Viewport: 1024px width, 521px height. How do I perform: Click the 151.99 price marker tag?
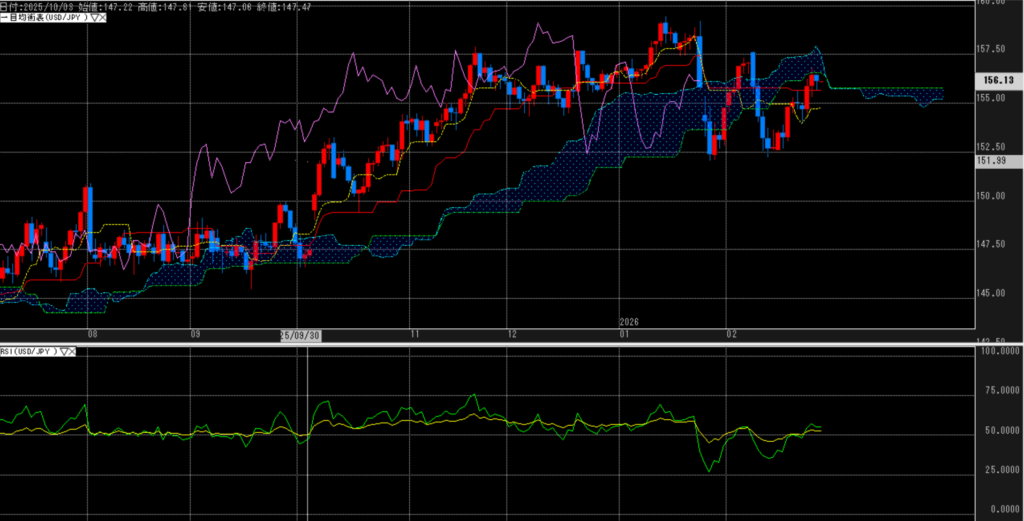(x=997, y=161)
